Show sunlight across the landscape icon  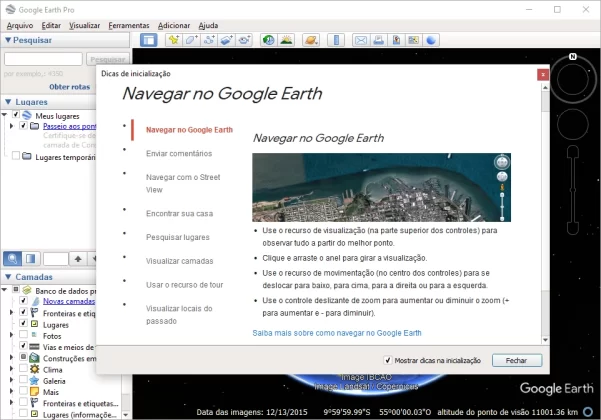[286, 40]
